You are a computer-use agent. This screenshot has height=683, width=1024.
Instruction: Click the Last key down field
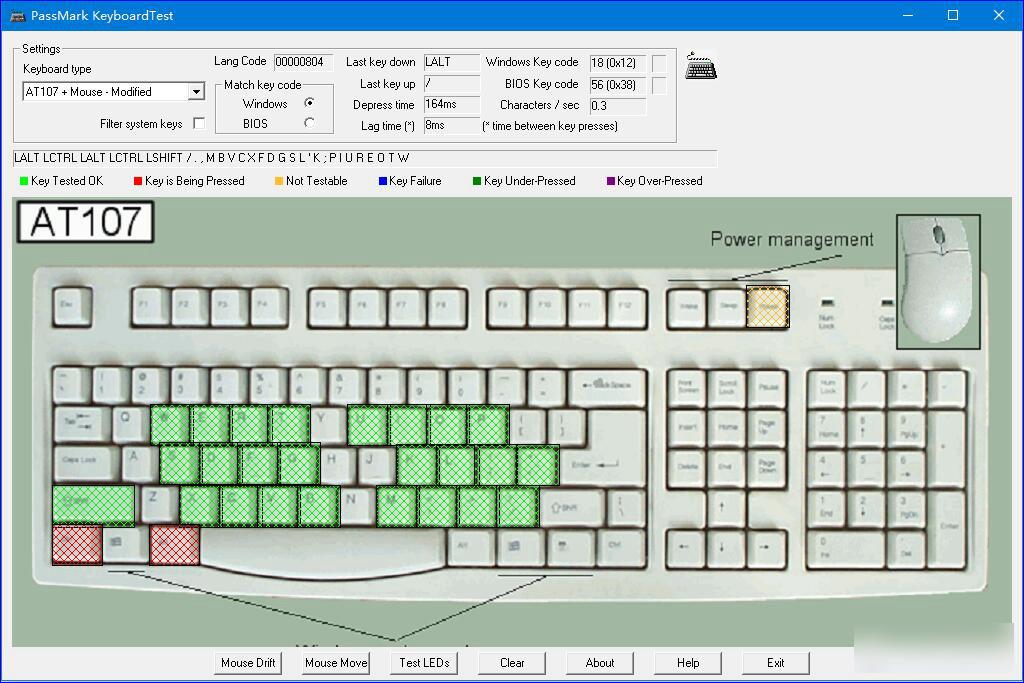pyautogui.click(x=451, y=62)
